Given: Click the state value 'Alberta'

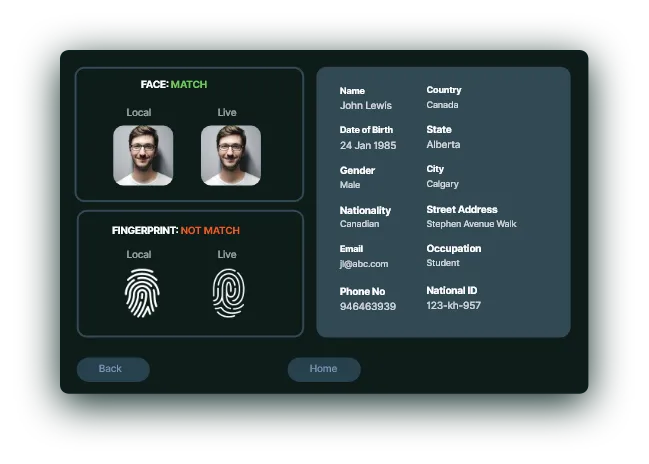Looking at the screenshot, I should coord(443,144).
